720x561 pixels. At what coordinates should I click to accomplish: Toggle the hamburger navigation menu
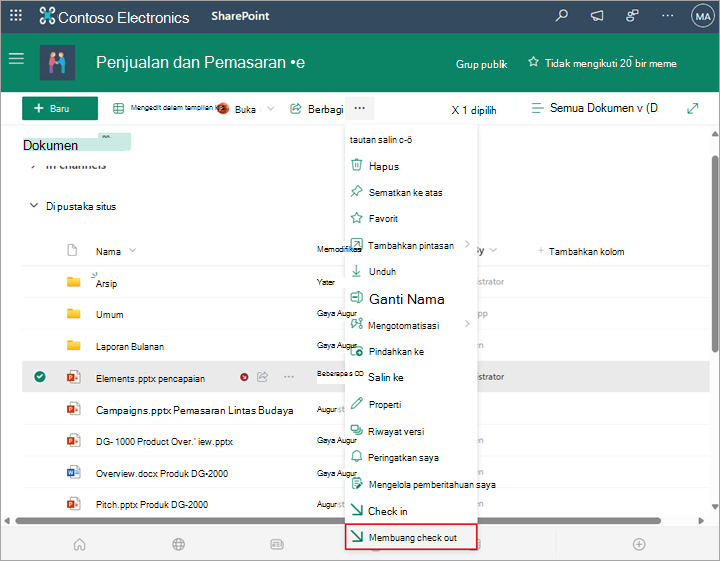tap(16, 58)
